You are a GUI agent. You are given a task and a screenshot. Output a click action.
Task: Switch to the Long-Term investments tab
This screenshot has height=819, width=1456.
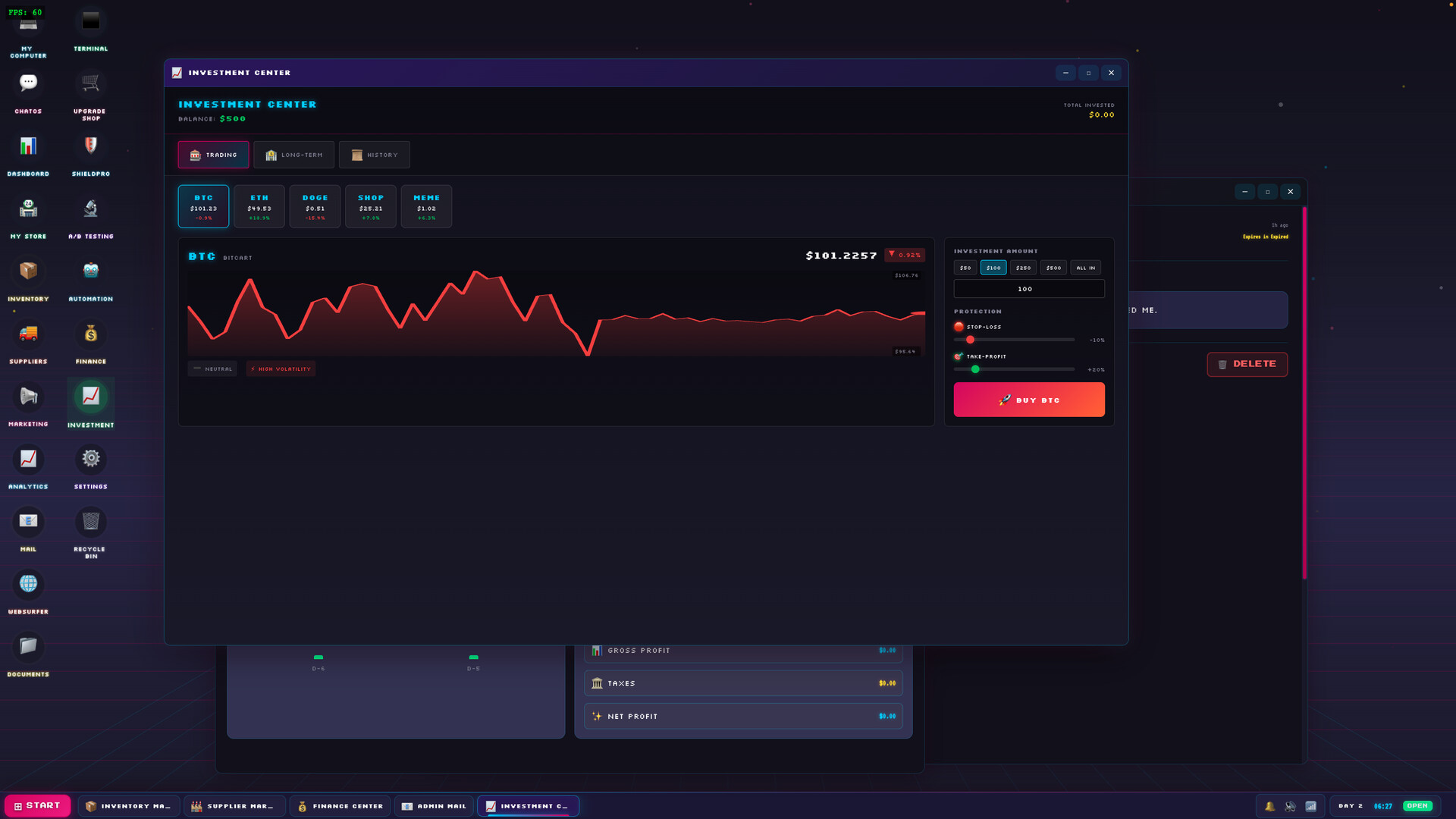294,155
